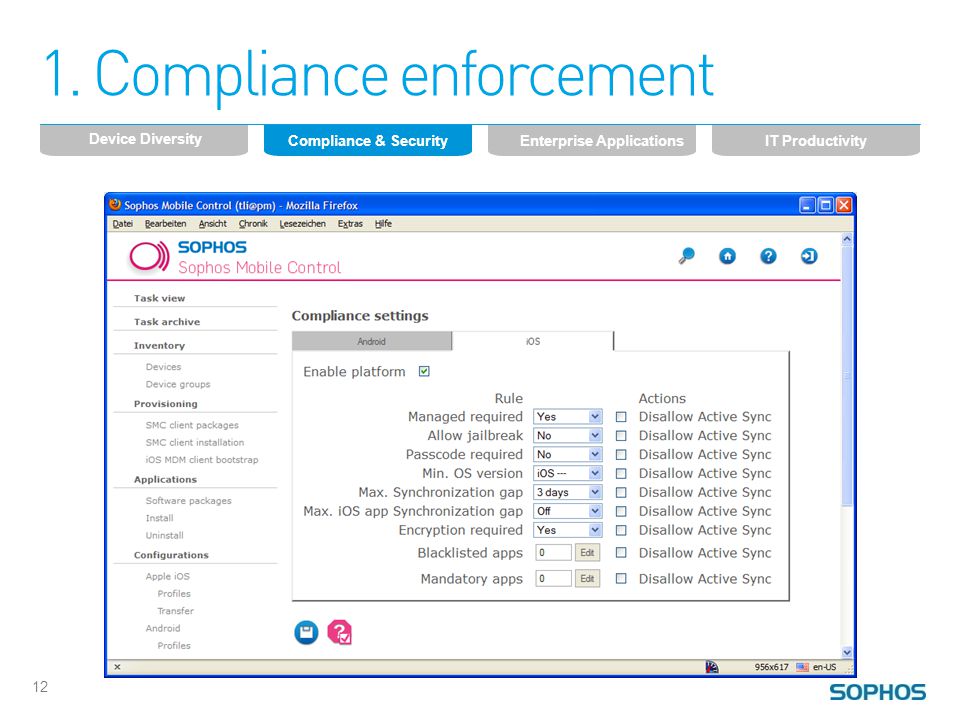960x720 pixels.
Task: Check Disallow Active Sync for Mandatory apps
Action: point(621,578)
